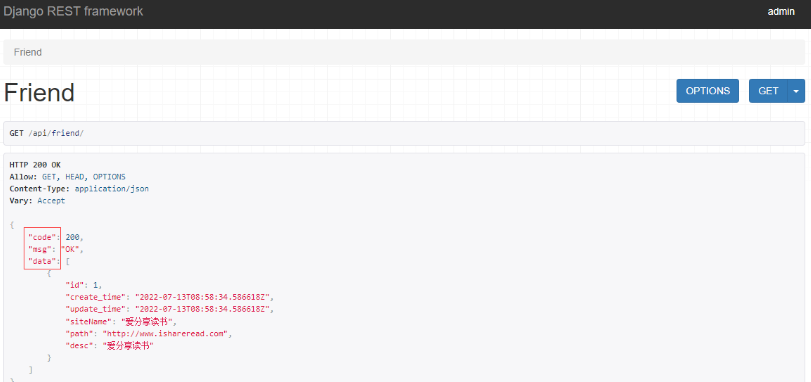
Task: Select the Friend breadcrumb item
Action: 28,53
